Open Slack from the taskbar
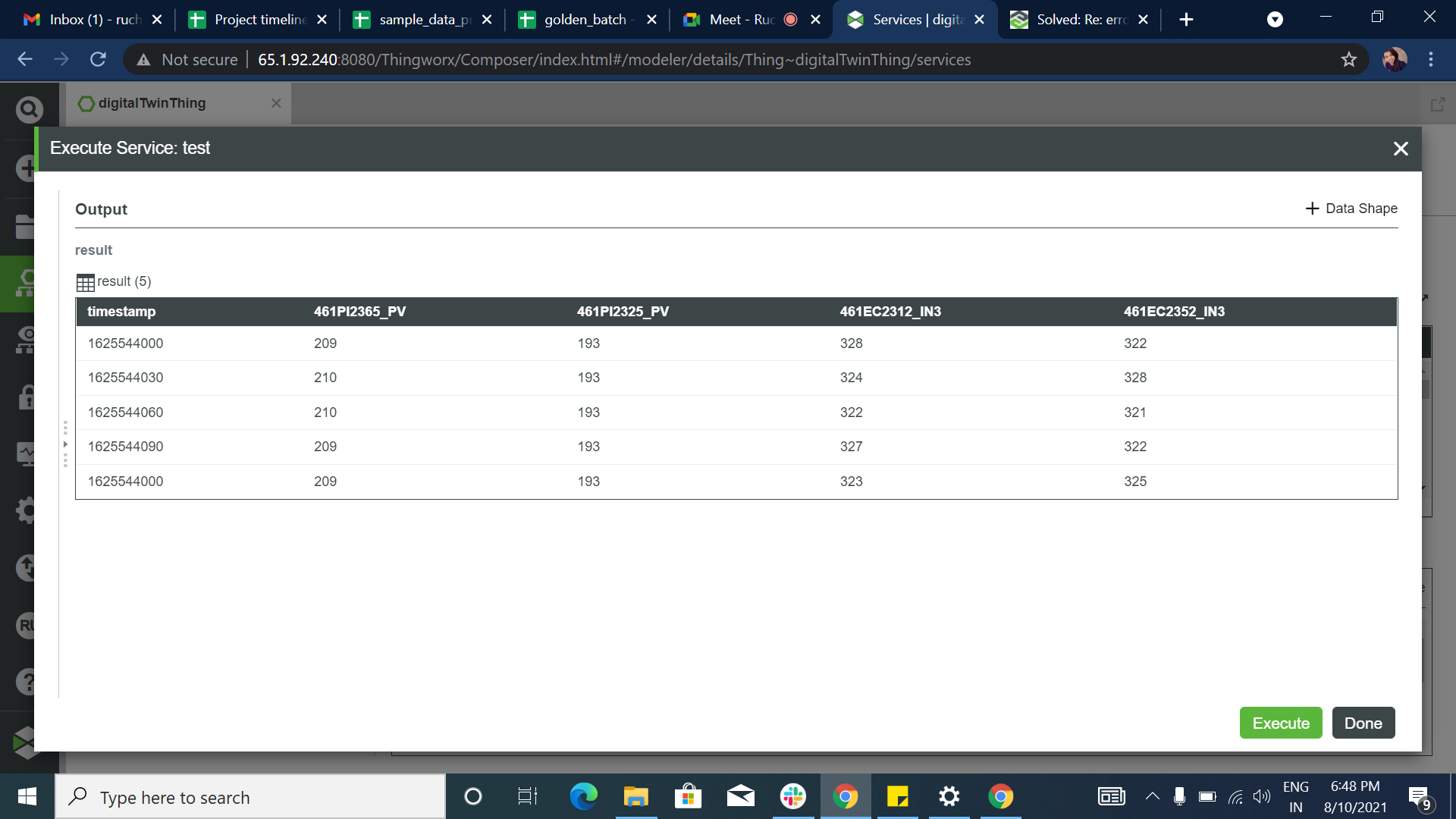This screenshot has height=819, width=1456. [792, 796]
